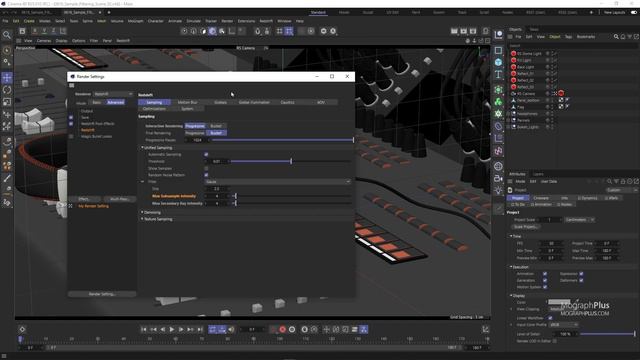Click the Render View icon in top toolbar

[454, 31]
